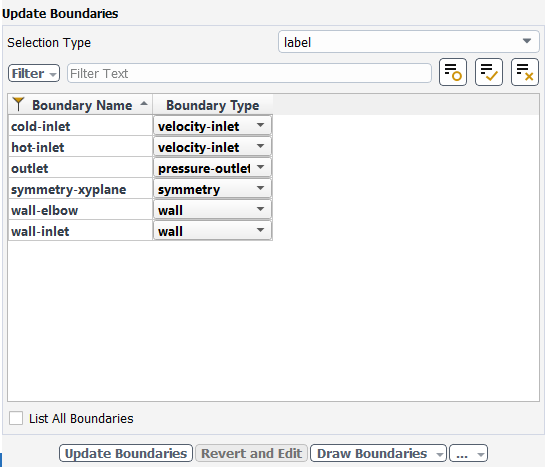Click the funnel icon in Boundary Name header
The image size is (546, 467).
[18, 104]
